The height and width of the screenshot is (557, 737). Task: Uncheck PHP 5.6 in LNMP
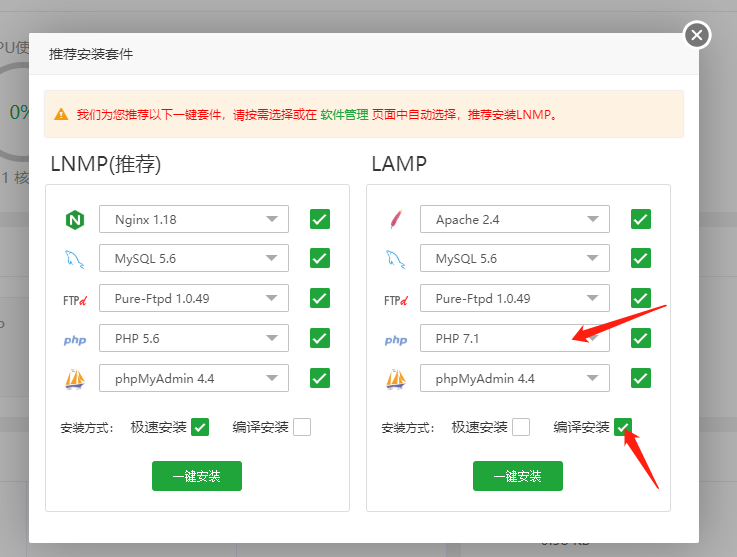[x=320, y=338]
